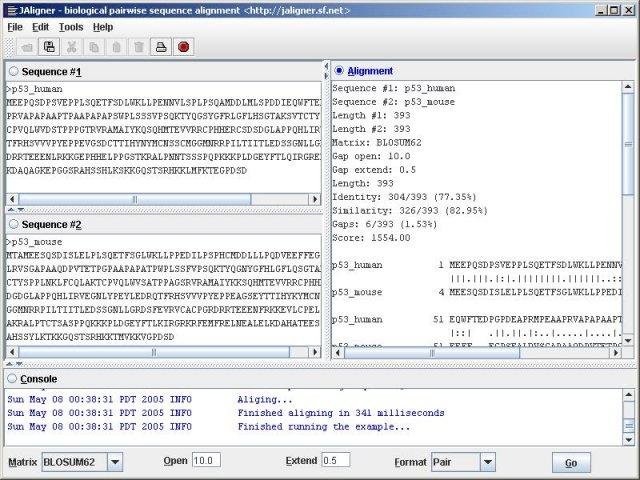Select the Alignment radio button
640x480 pixels.
click(x=339, y=71)
